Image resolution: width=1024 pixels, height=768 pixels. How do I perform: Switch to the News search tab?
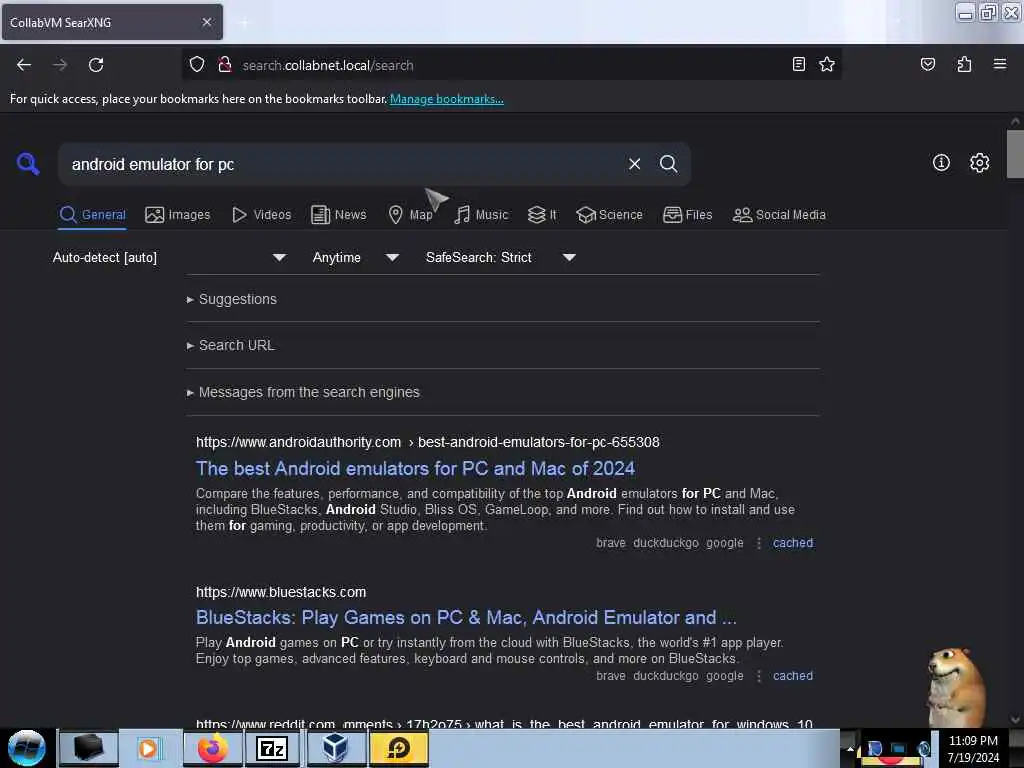(x=339, y=215)
